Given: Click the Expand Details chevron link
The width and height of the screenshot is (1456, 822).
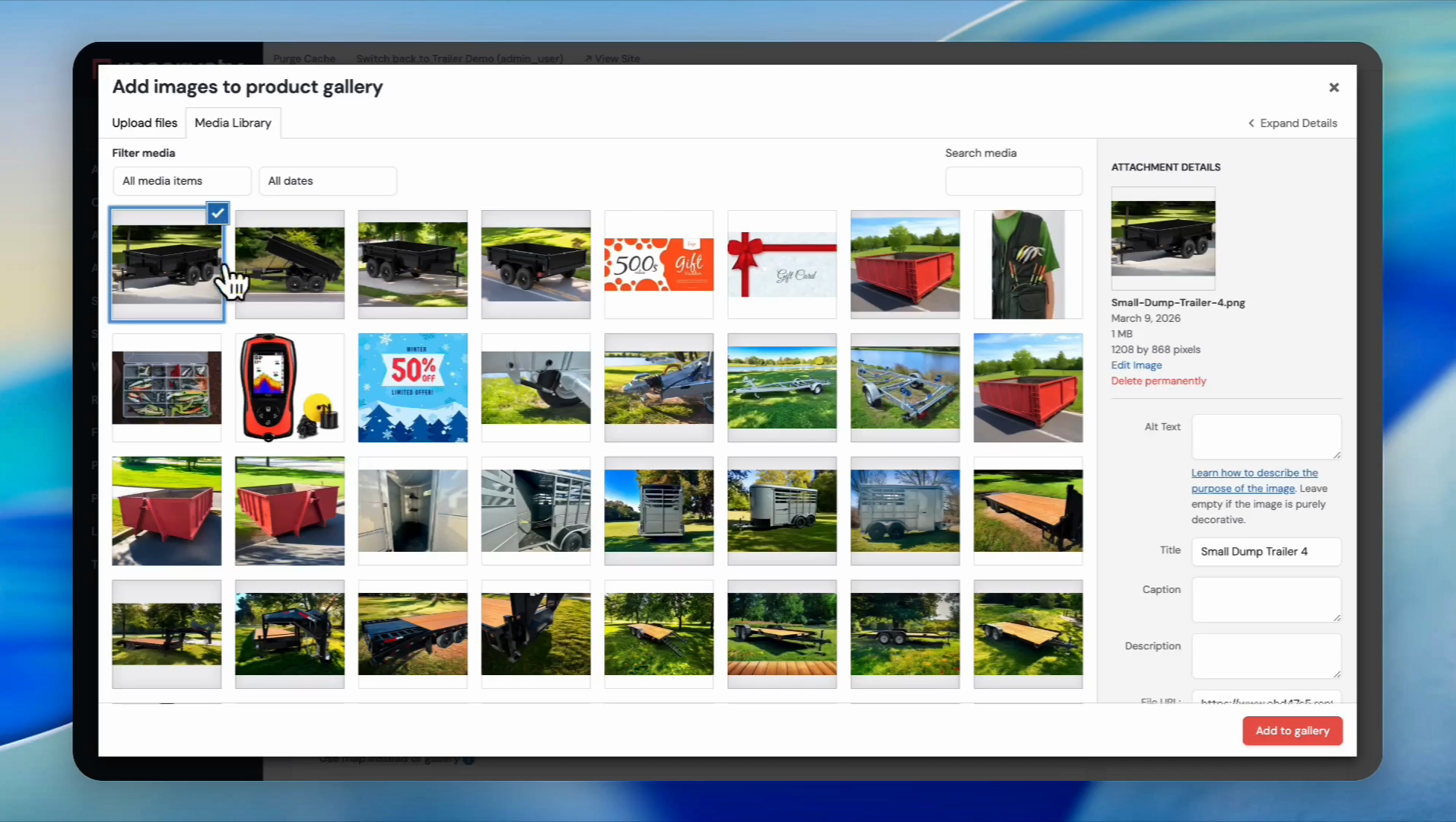Looking at the screenshot, I should [x=1292, y=123].
